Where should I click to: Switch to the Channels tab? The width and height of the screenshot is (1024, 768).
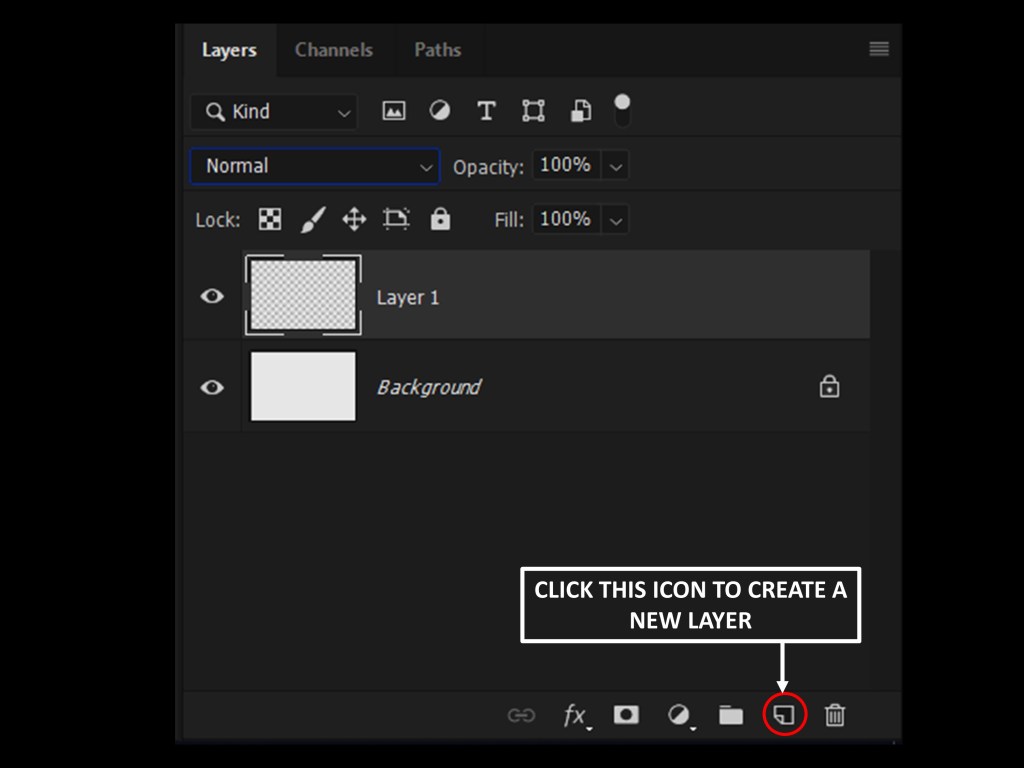click(x=333, y=50)
